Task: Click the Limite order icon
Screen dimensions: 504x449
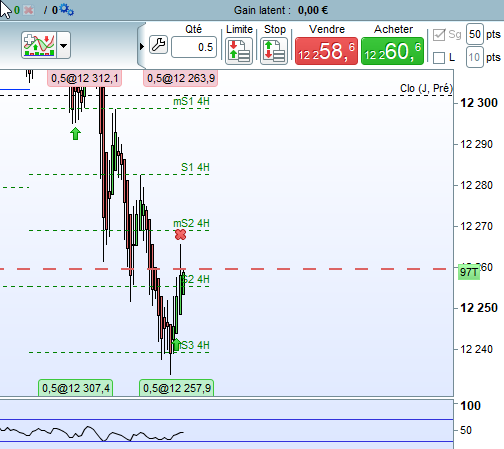Action: 239,51
